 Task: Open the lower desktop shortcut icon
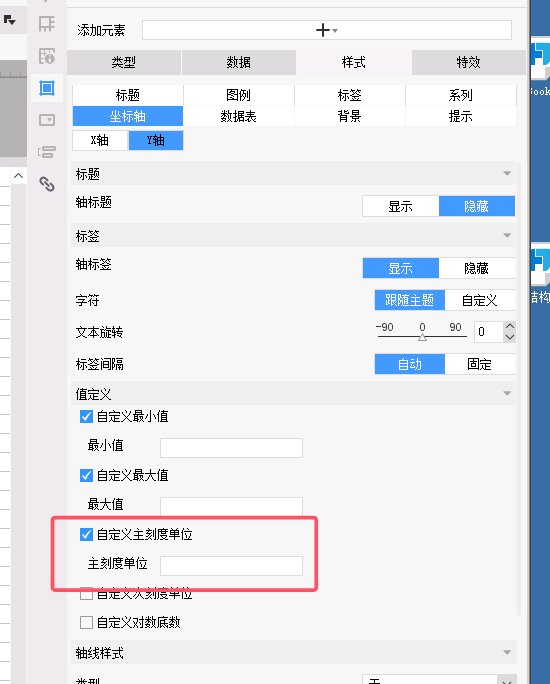tap(540, 266)
